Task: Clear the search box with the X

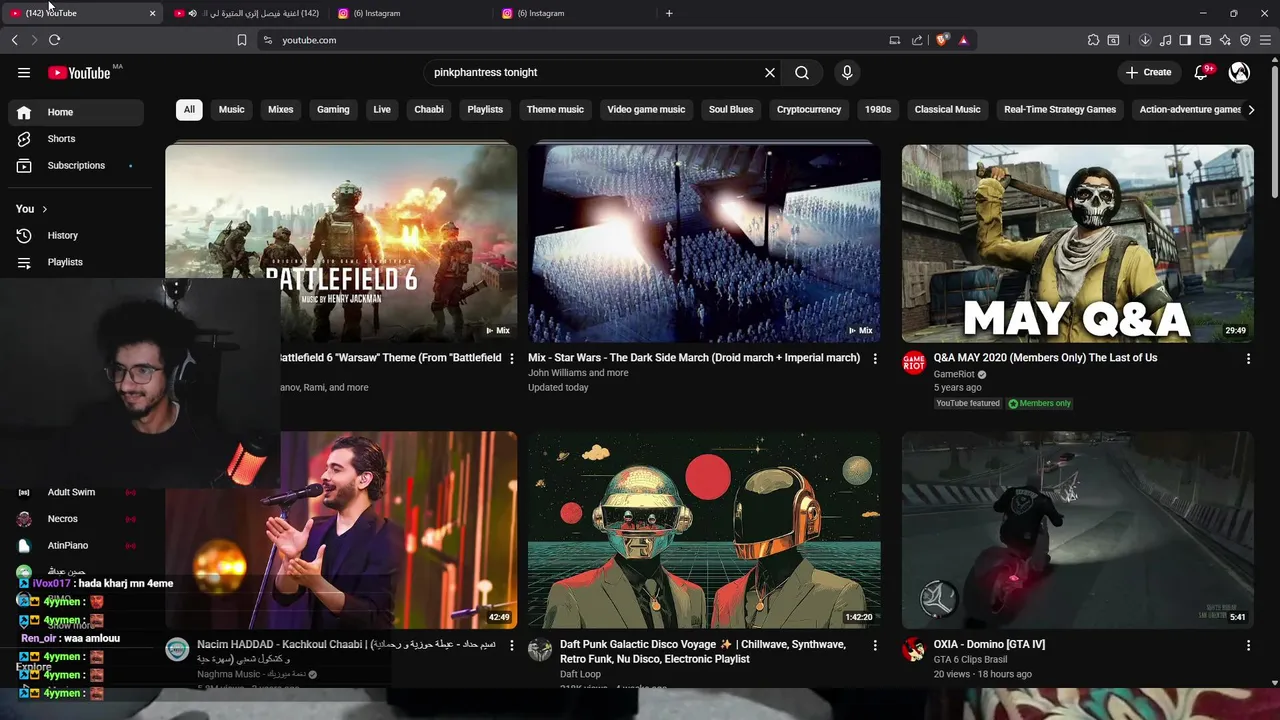Action: point(770,72)
